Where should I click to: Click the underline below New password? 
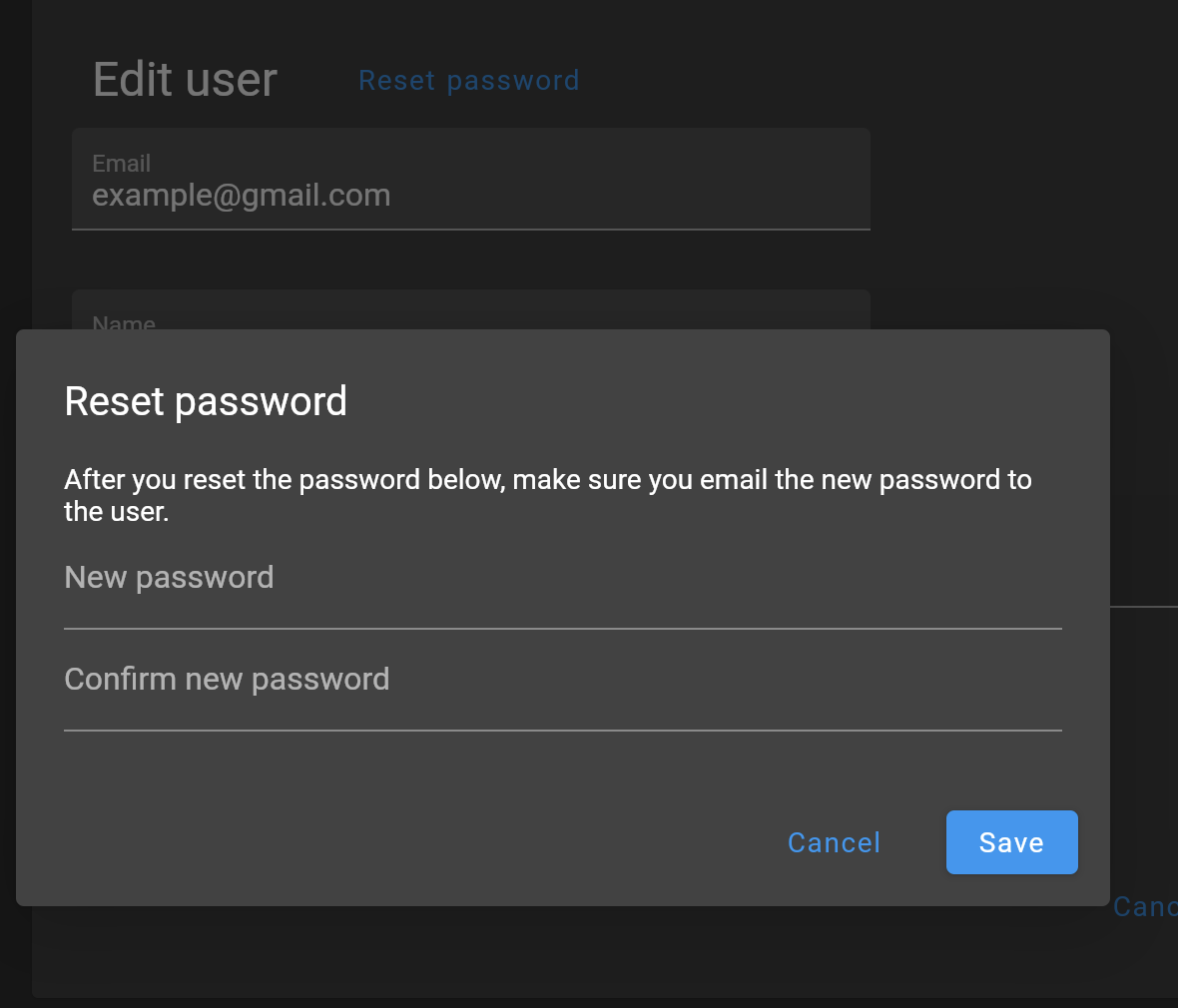(x=562, y=629)
